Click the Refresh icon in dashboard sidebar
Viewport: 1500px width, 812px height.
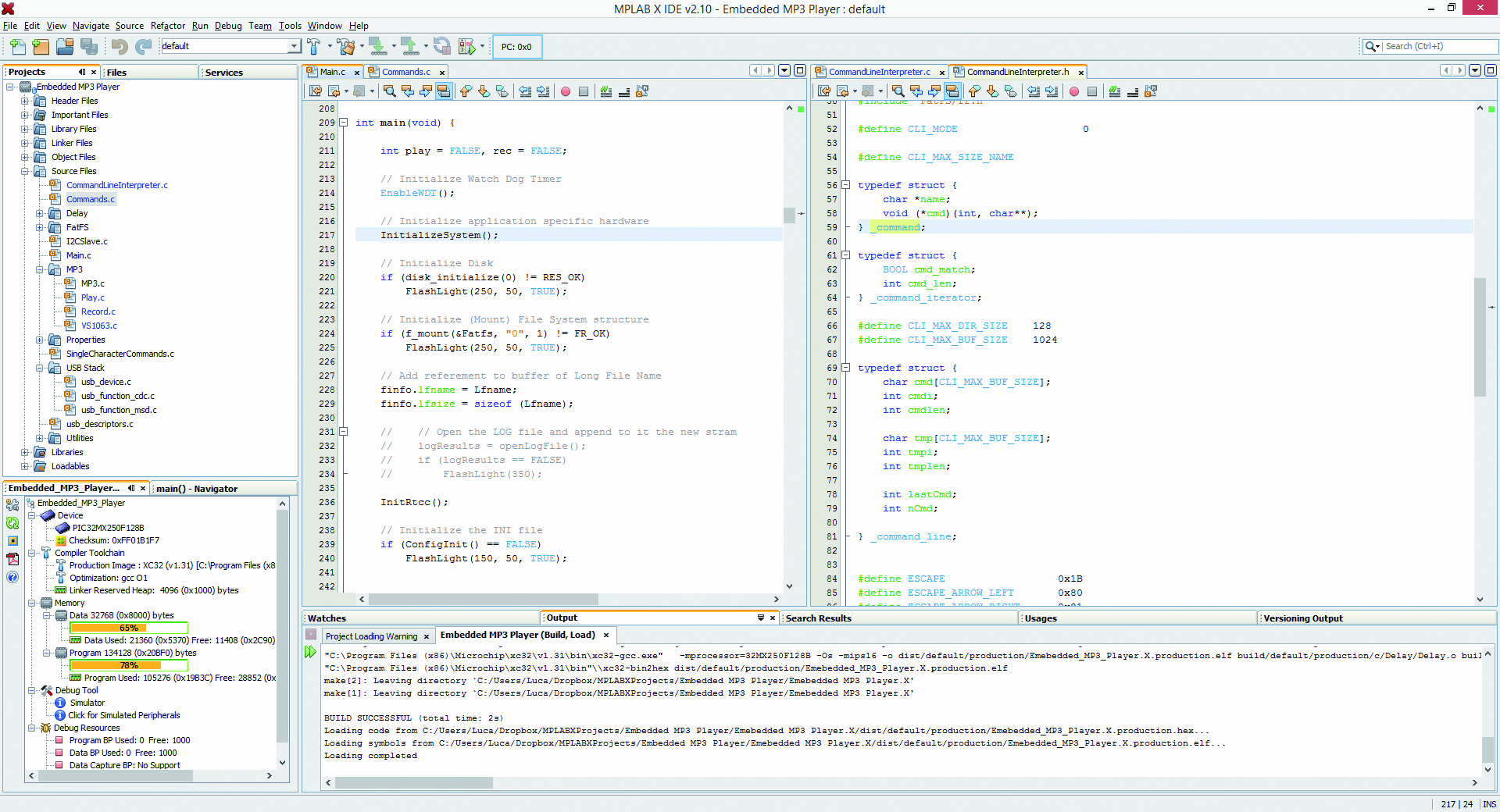pos(12,523)
